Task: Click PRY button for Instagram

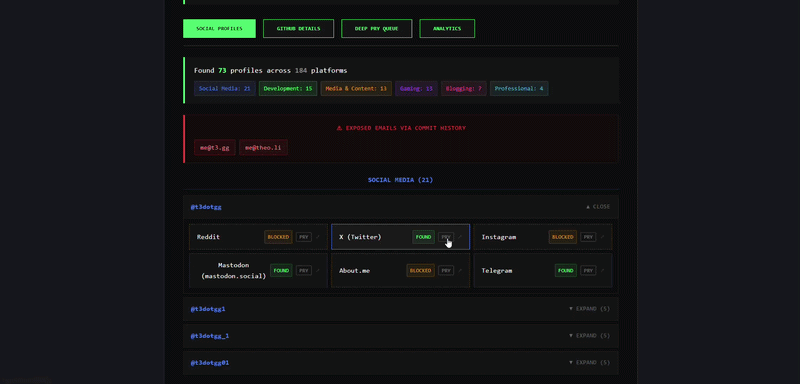Action: [x=588, y=237]
